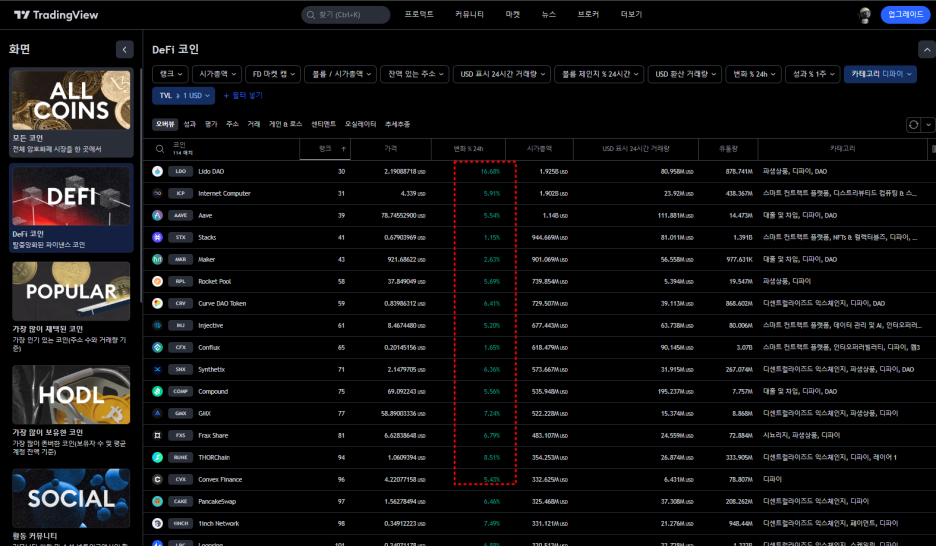This screenshot has height=546, width=936.
Task: Sort by the 랭크 column header
Action: pos(325,149)
